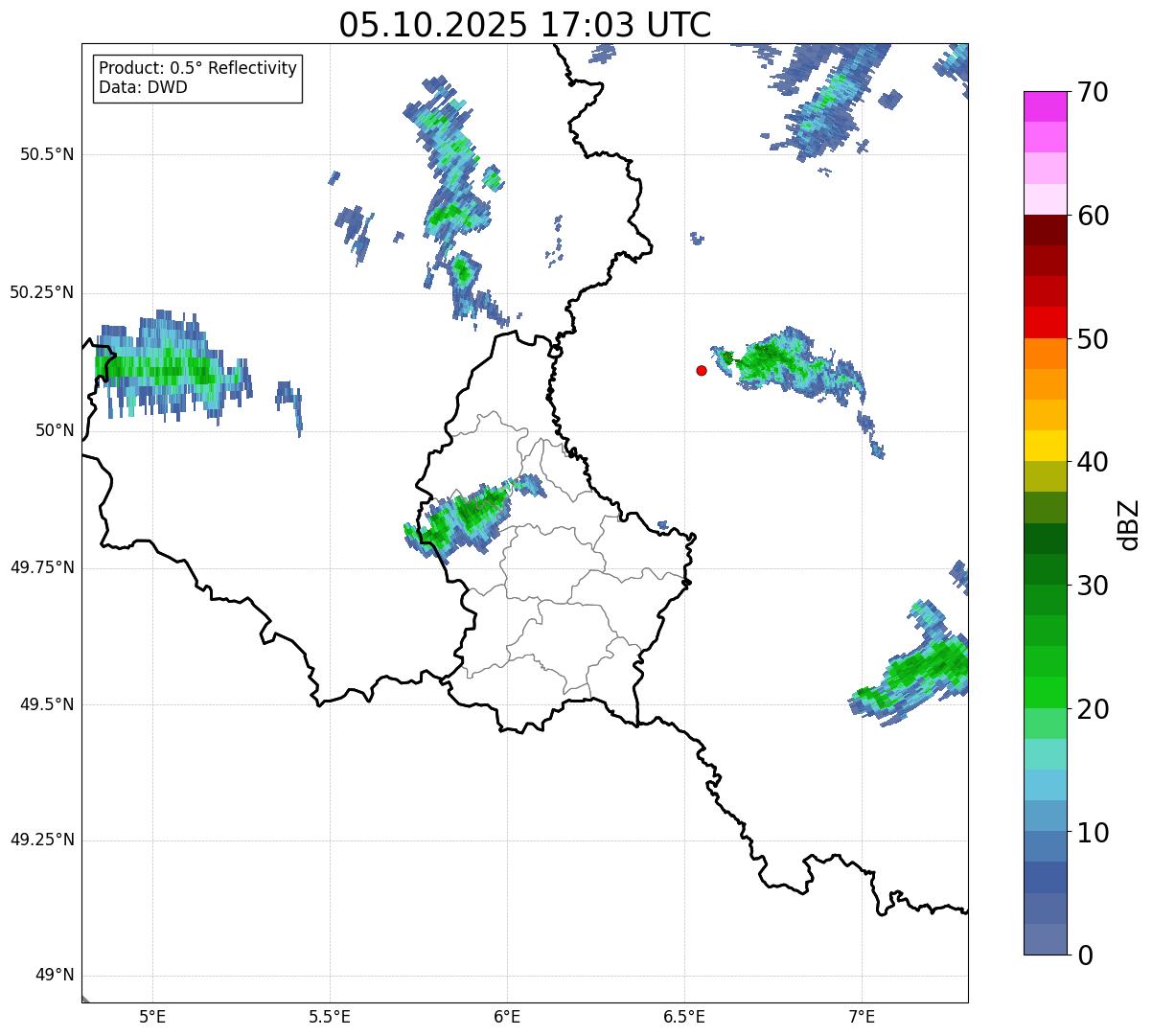The width and height of the screenshot is (1152, 1036).
Task: Click the 7°E longitude label
Action: [x=862, y=1016]
